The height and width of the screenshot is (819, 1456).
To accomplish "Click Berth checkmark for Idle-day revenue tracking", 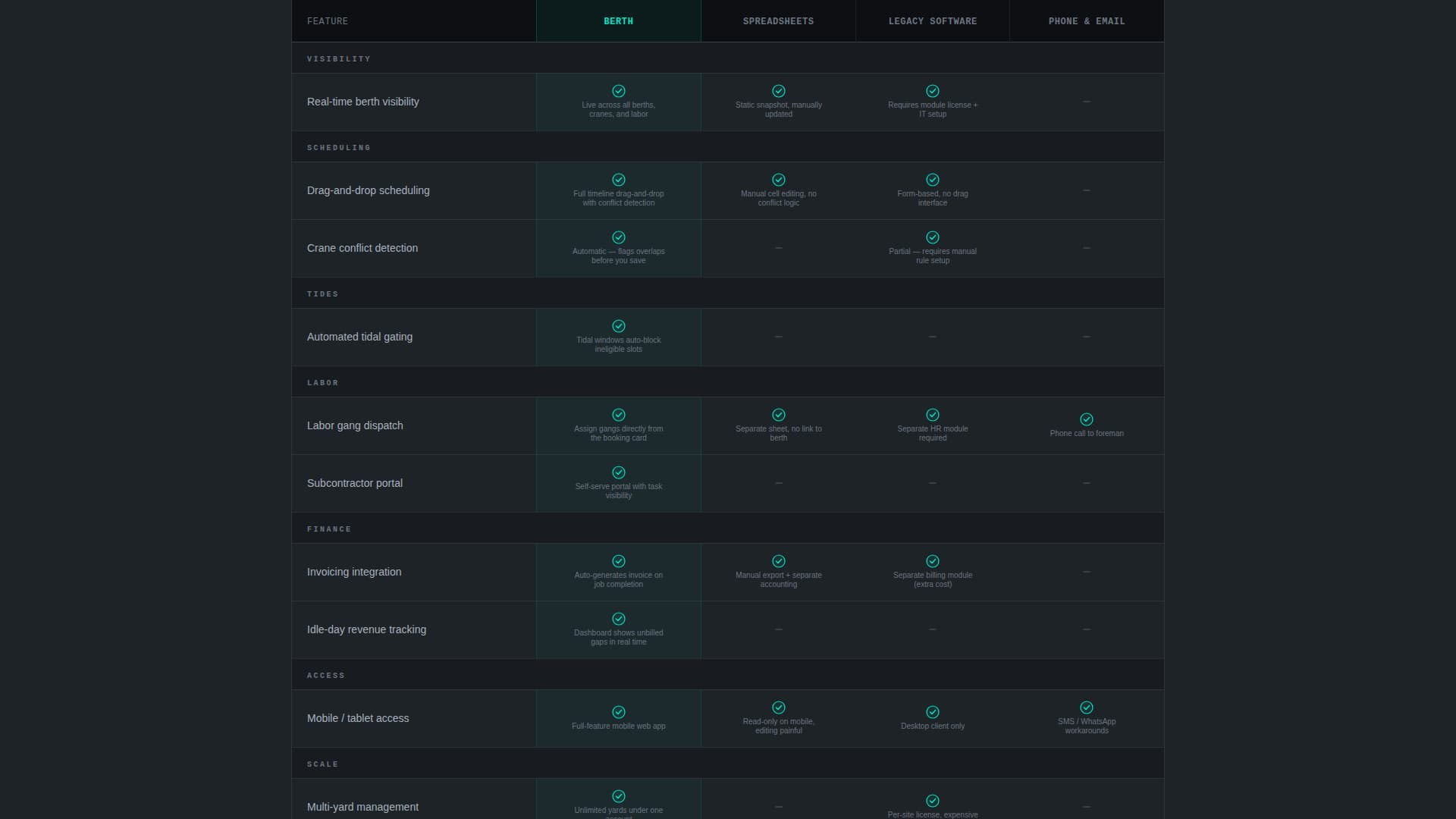I will click(x=619, y=619).
